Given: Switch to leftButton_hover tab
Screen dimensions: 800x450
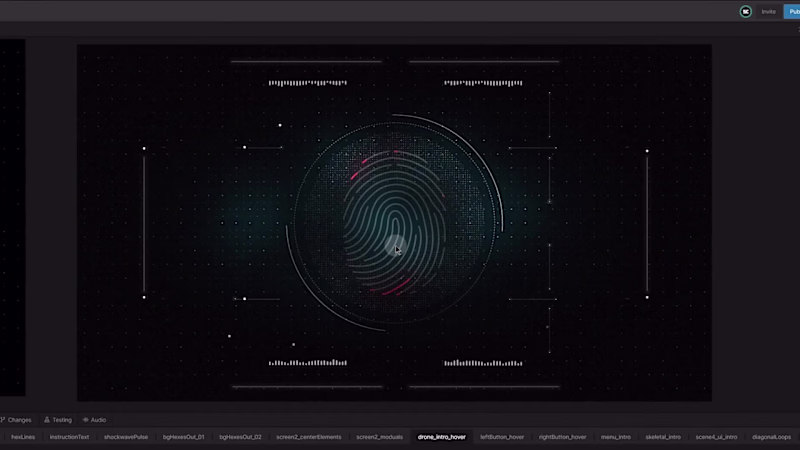Looking at the screenshot, I should pyautogui.click(x=502, y=437).
